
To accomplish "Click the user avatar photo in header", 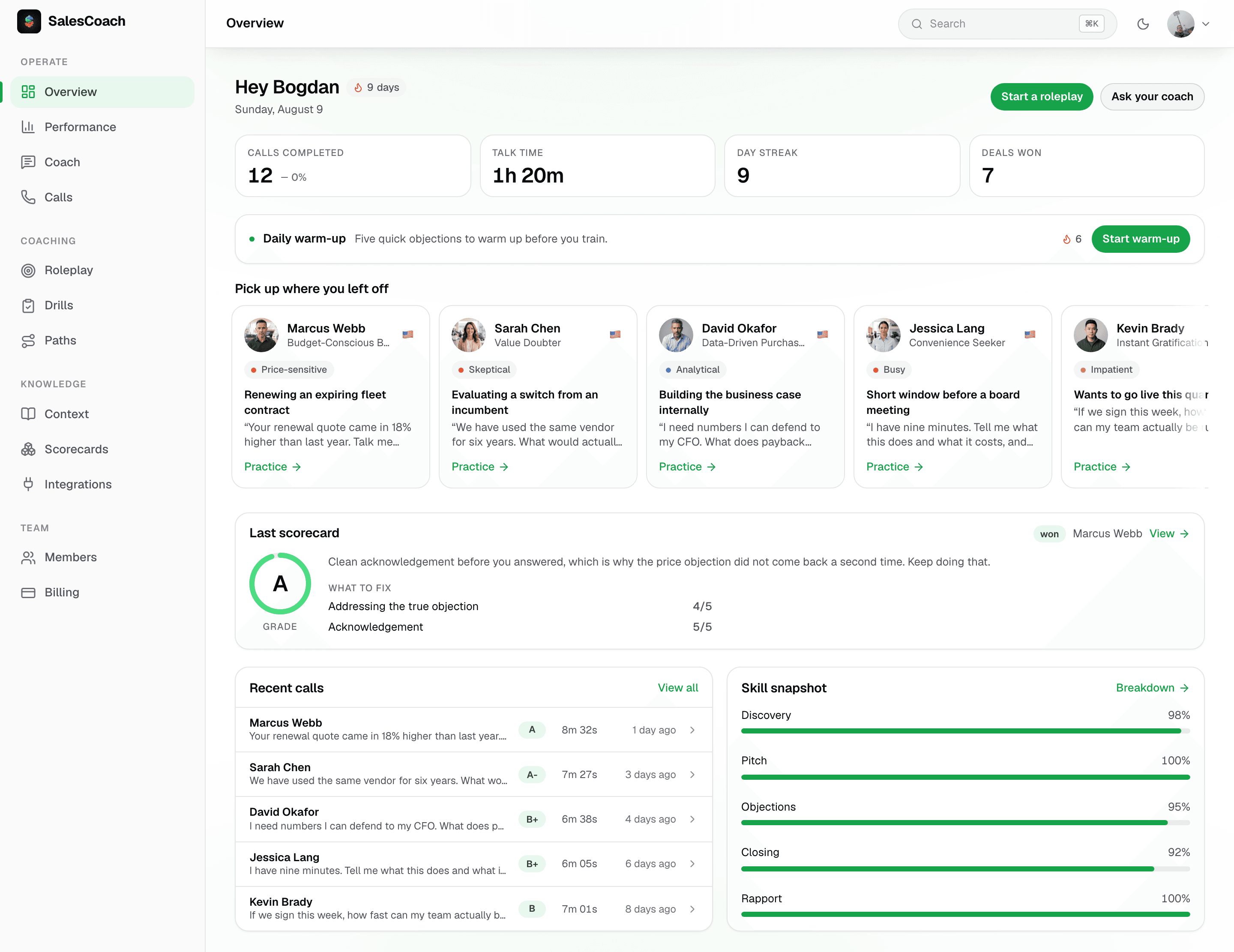I will pos(1180,24).
